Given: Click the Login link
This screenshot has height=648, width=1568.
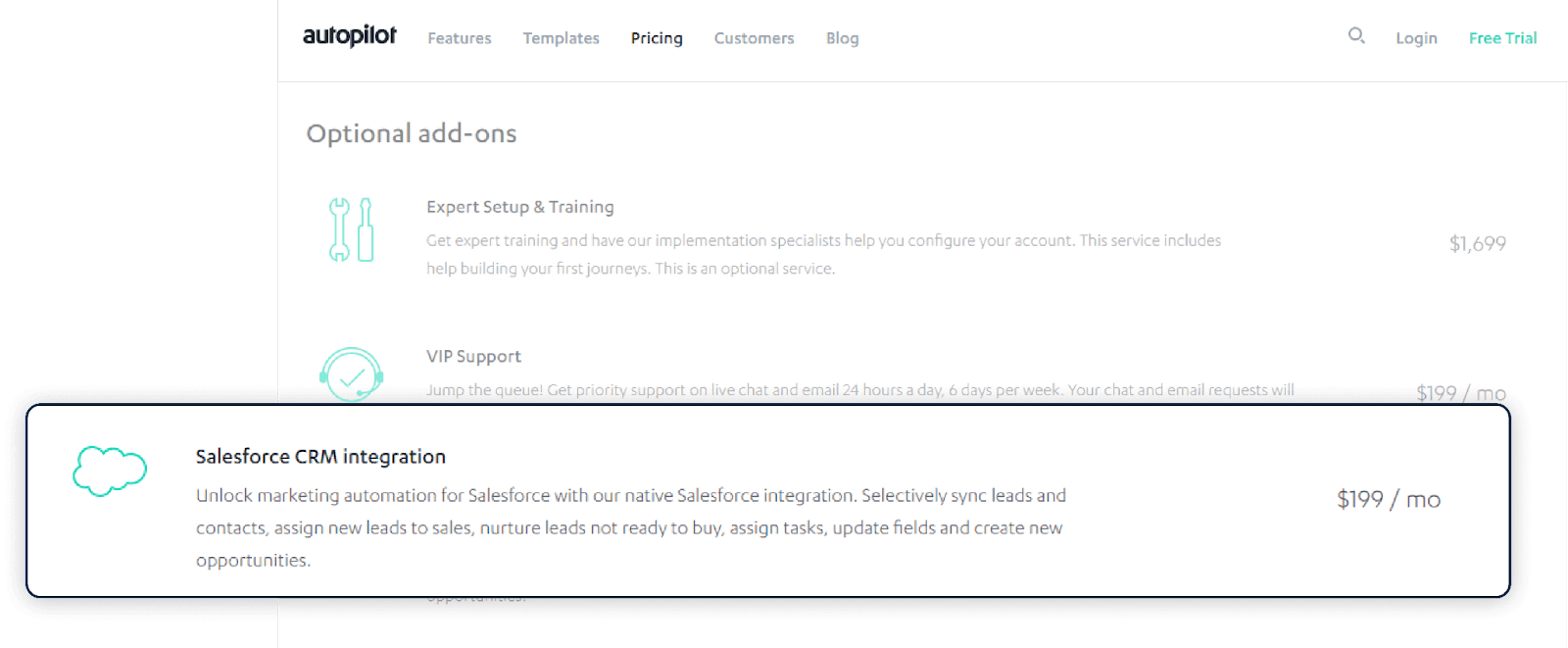Looking at the screenshot, I should [x=1416, y=38].
